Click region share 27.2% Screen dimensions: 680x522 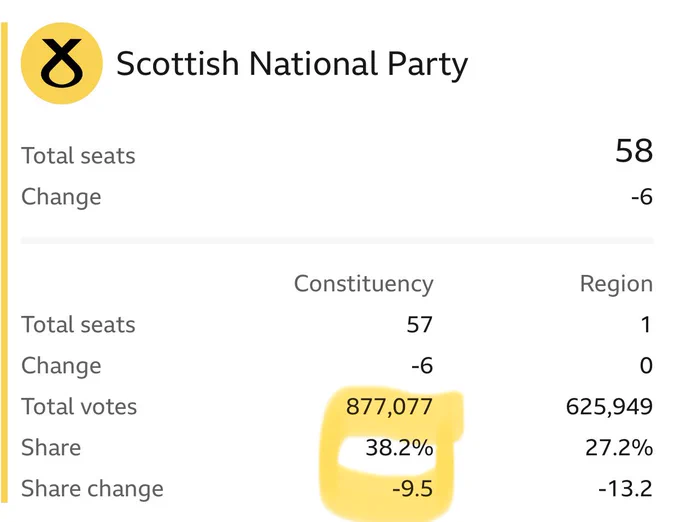tap(619, 448)
